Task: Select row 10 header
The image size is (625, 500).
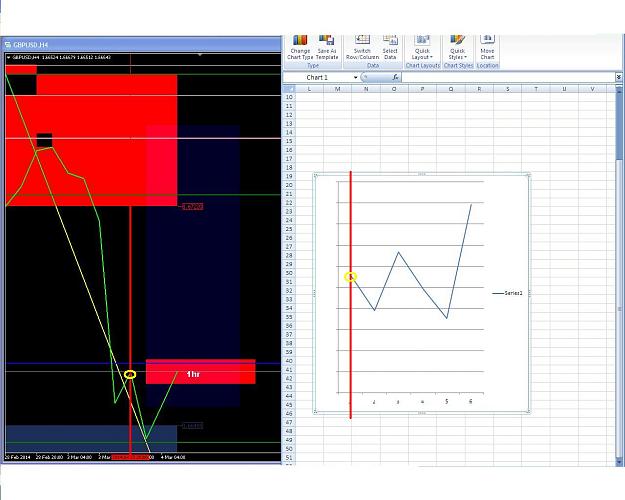Action: tap(289, 97)
